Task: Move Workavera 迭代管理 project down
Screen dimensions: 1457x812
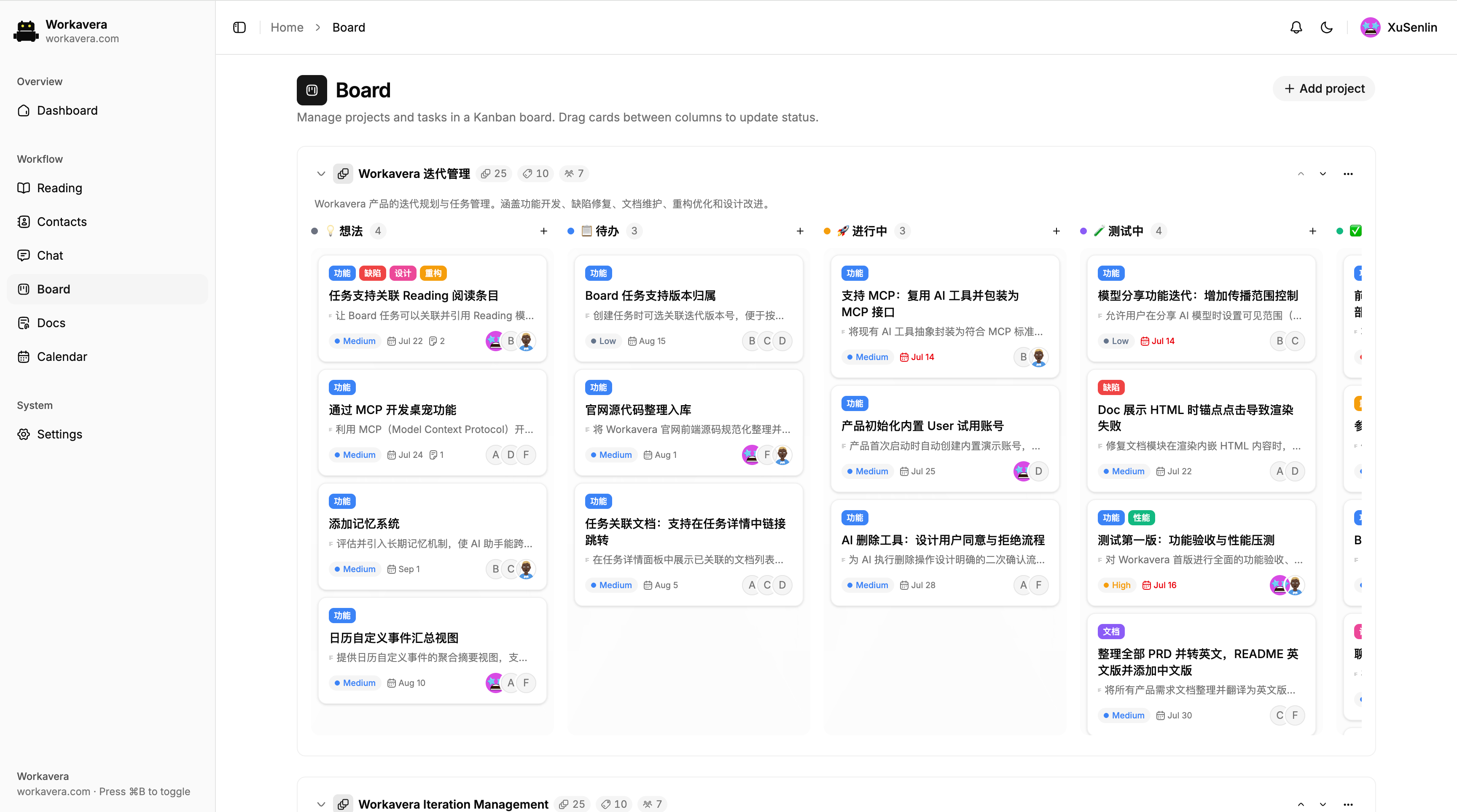Action: tap(1323, 174)
